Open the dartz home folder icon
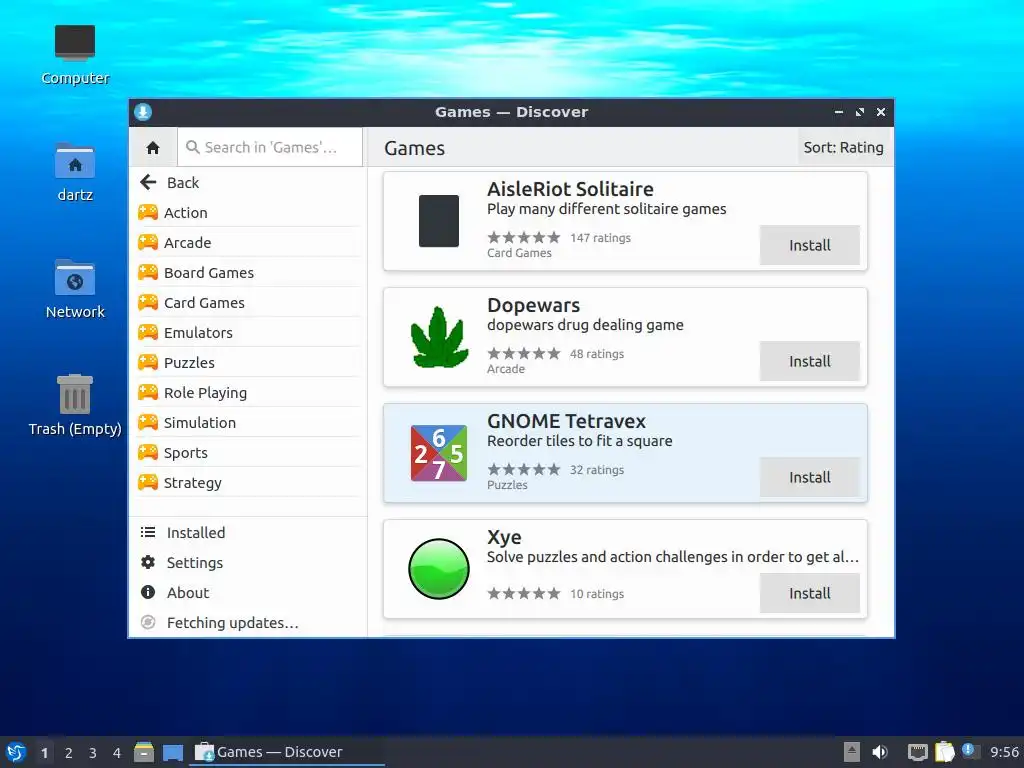The height and width of the screenshot is (768, 1024). coord(74,161)
